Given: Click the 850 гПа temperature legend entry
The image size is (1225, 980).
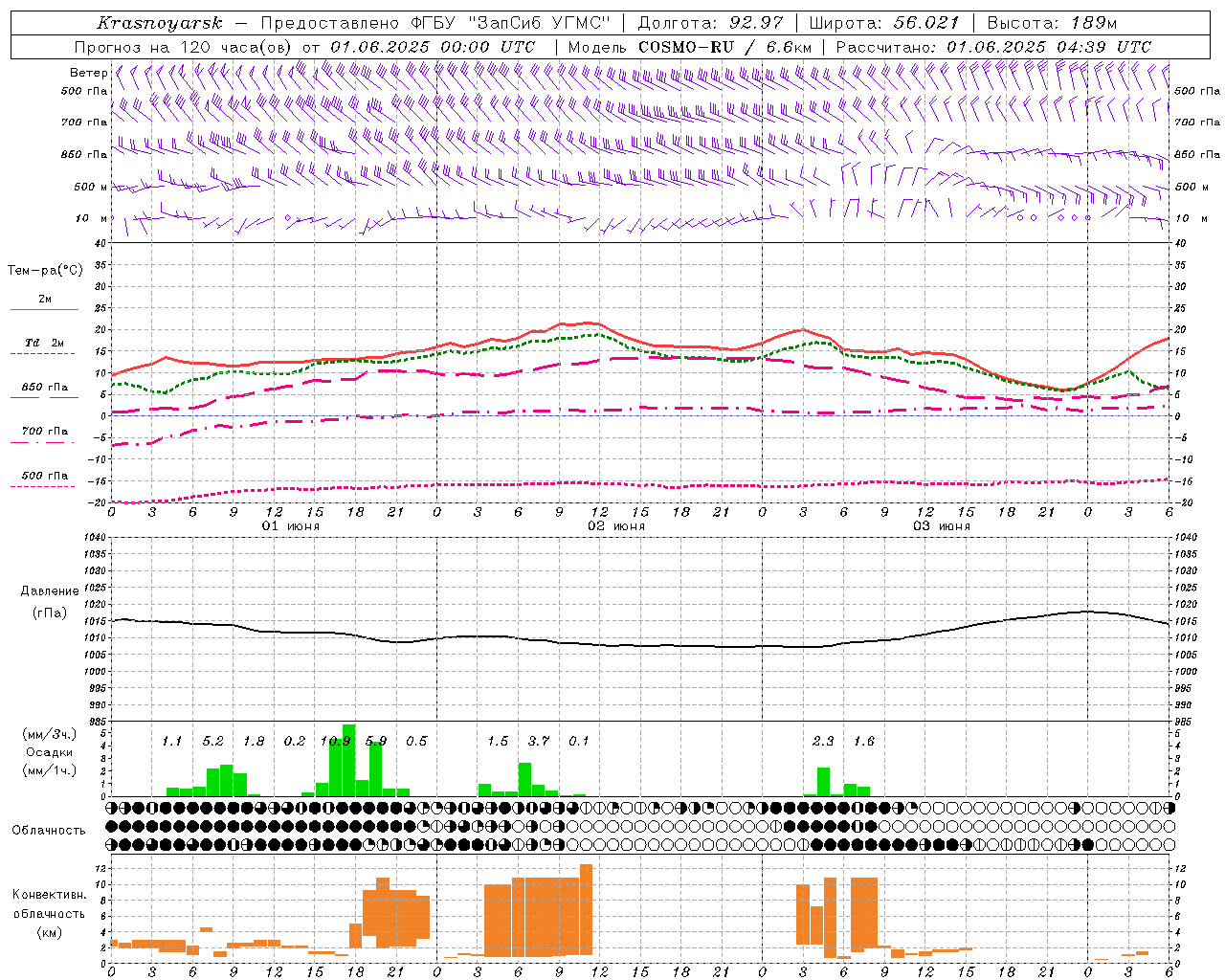Looking at the screenshot, I should (45, 388).
